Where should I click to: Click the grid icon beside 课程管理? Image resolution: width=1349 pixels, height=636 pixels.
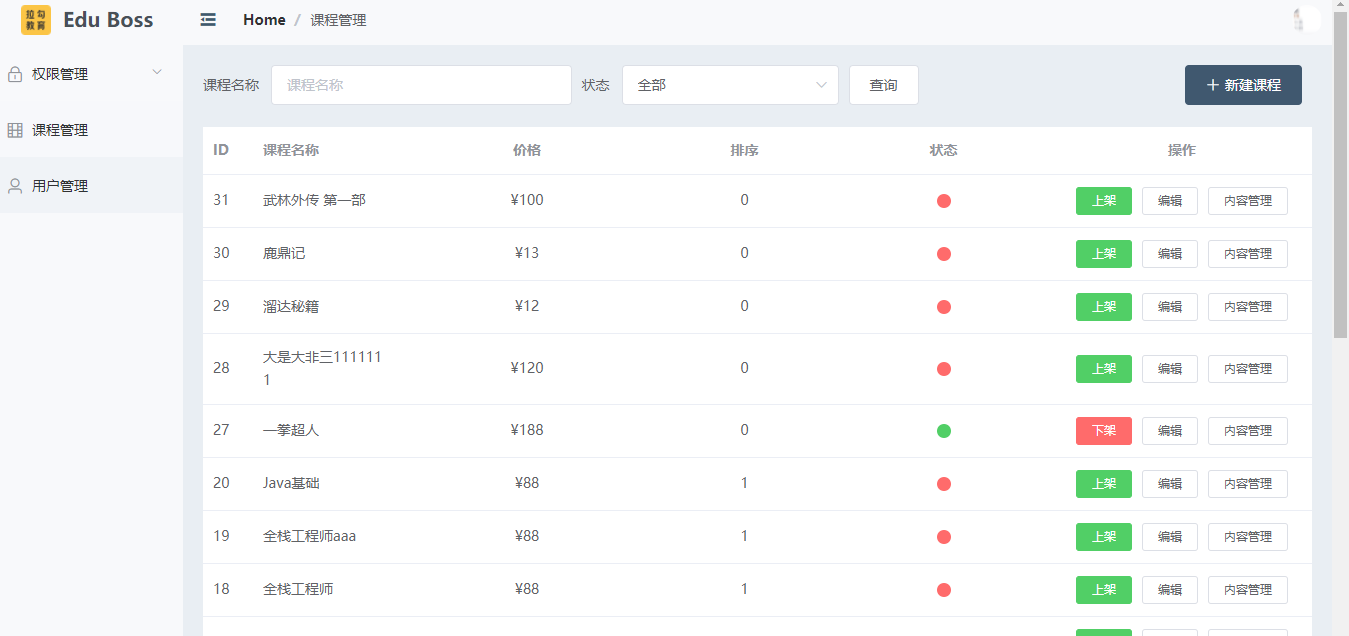tap(15, 130)
